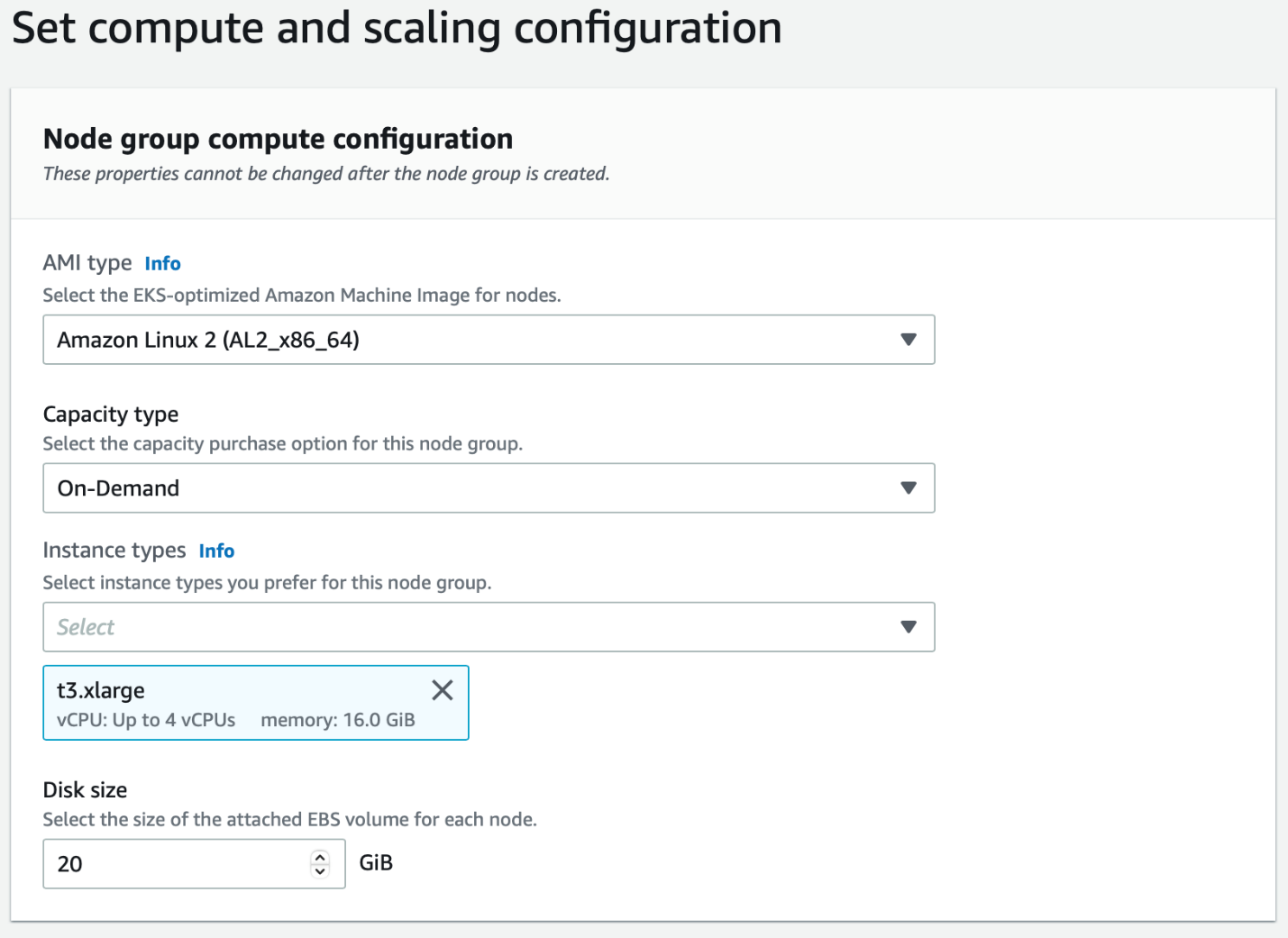This screenshot has height=938, width=1288.
Task: Click the AMI type dropdown arrow
Action: [x=908, y=340]
